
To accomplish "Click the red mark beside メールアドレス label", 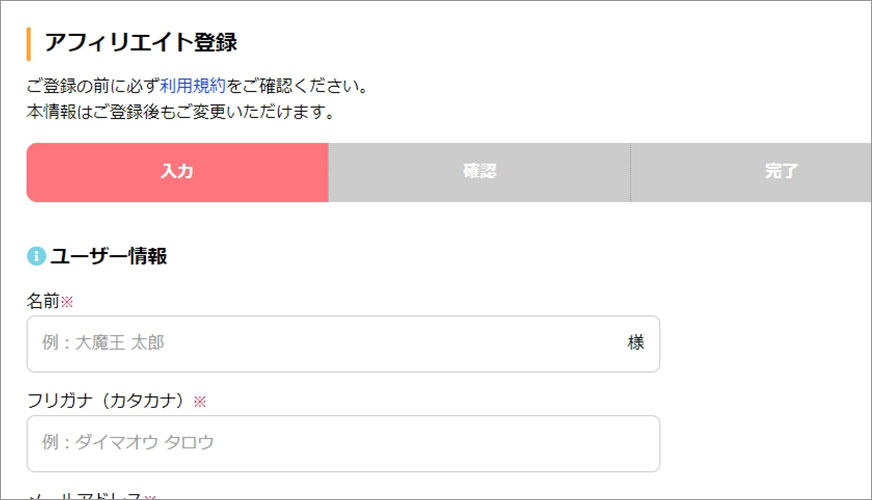I will coord(150,497).
